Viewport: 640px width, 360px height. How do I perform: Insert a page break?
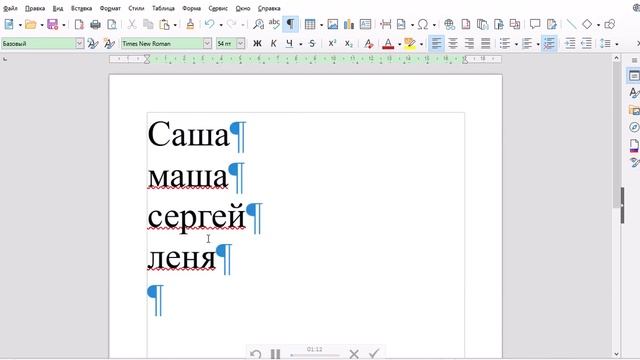[385, 24]
